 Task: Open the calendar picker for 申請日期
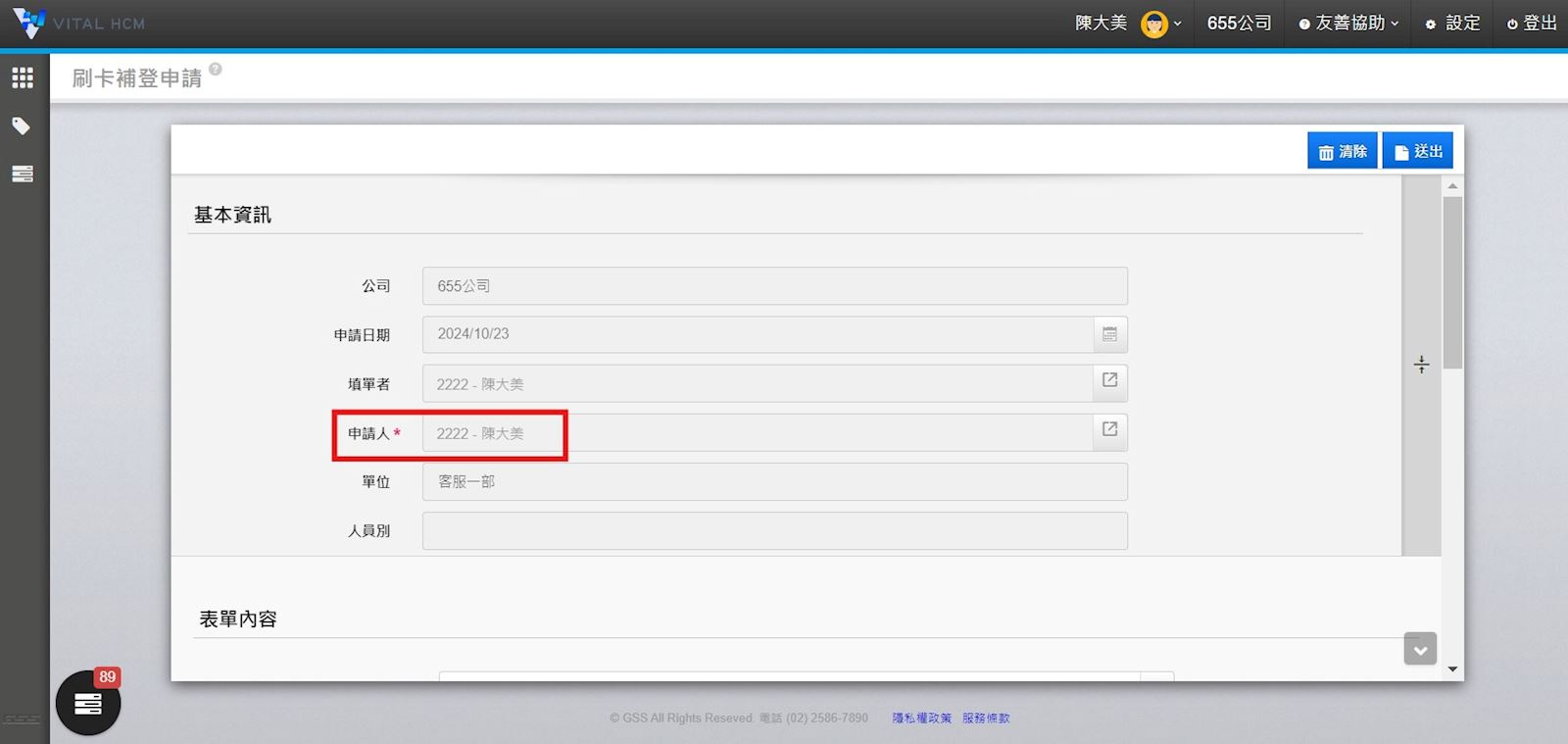point(1109,334)
